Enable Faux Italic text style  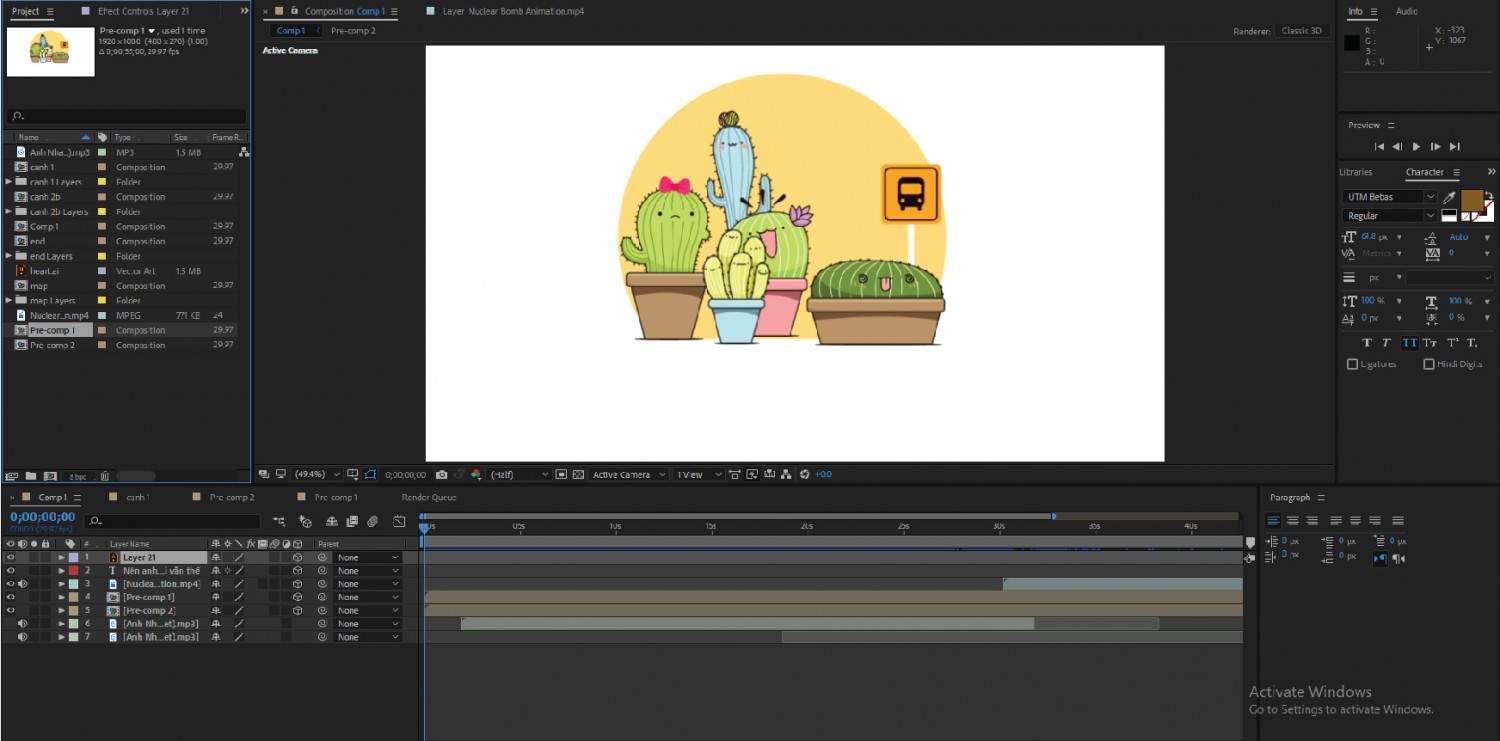(1387, 343)
